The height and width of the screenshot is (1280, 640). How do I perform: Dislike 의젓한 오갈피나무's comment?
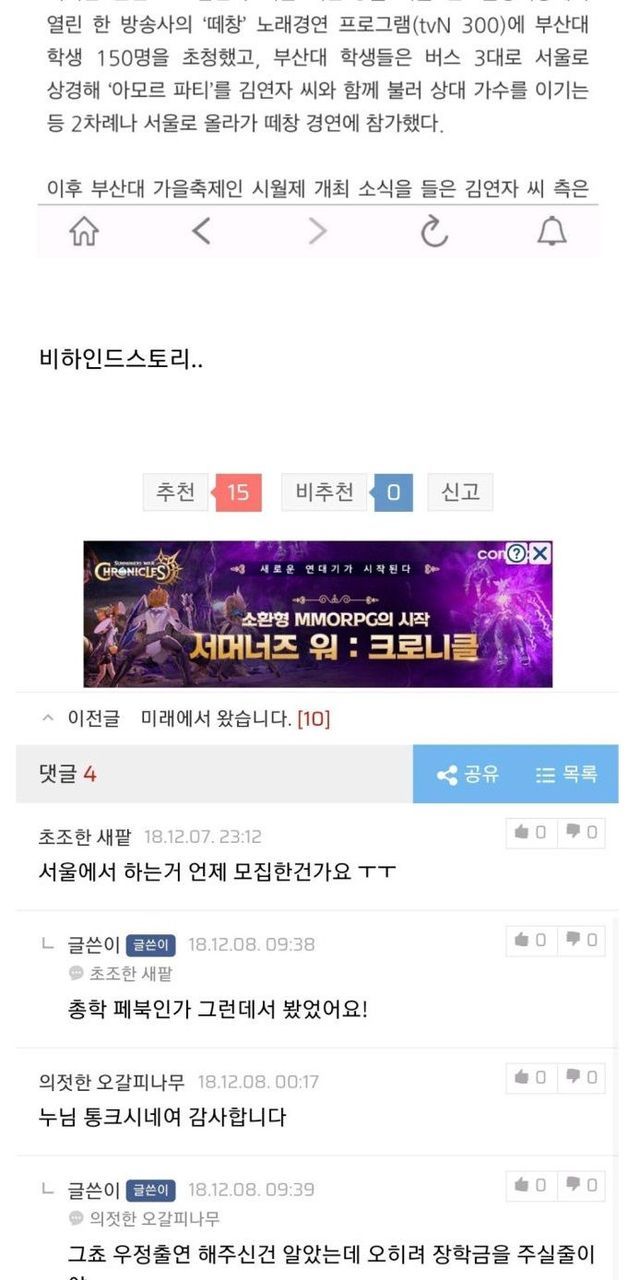click(x=581, y=1077)
